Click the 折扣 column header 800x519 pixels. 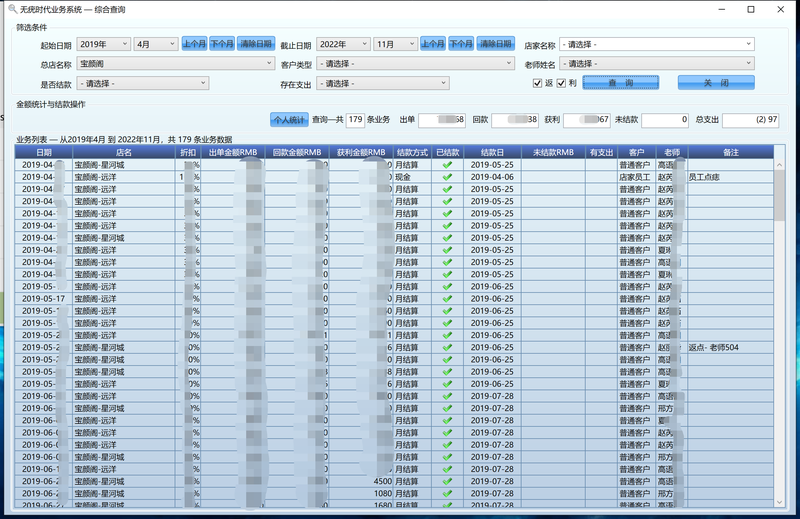pos(188,152)
